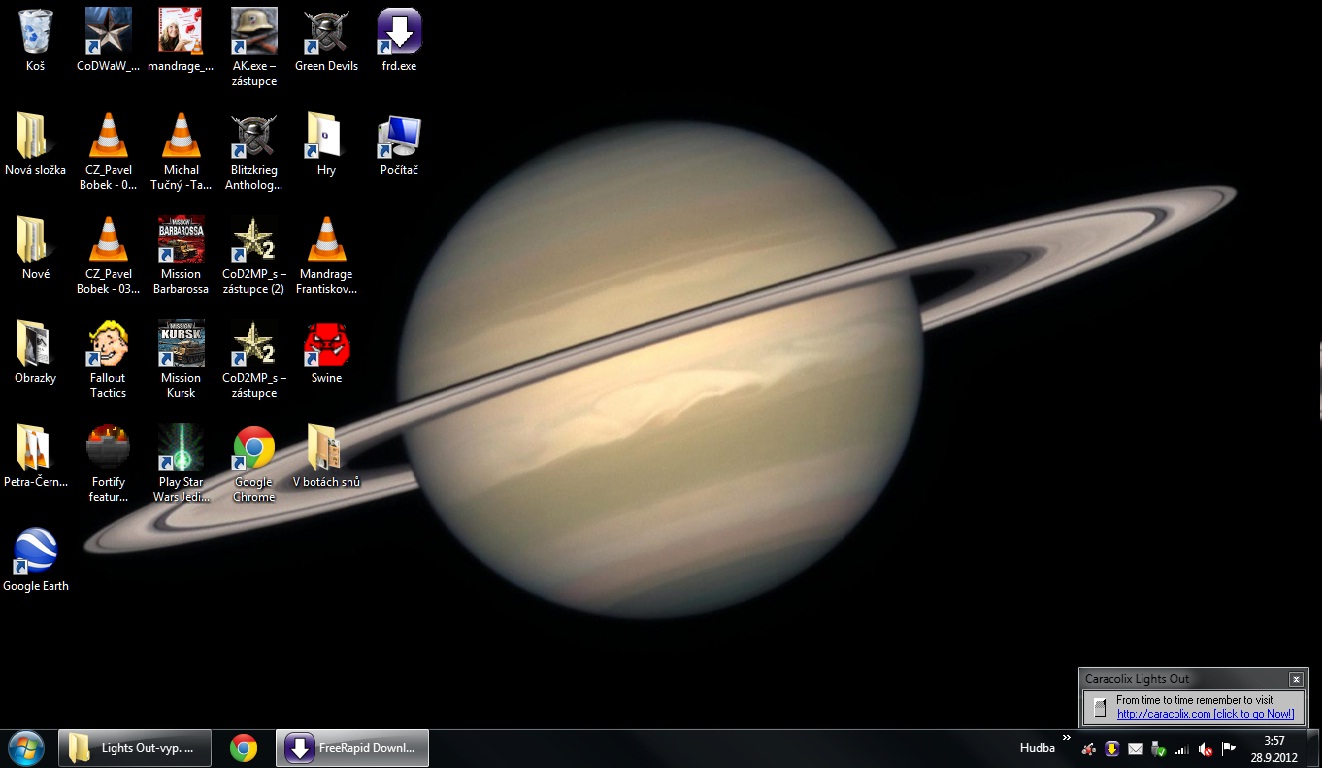Click the Play Star Wars Jedi shortcut
Viewport: 1322px width, 768px height.
(181, 448)
